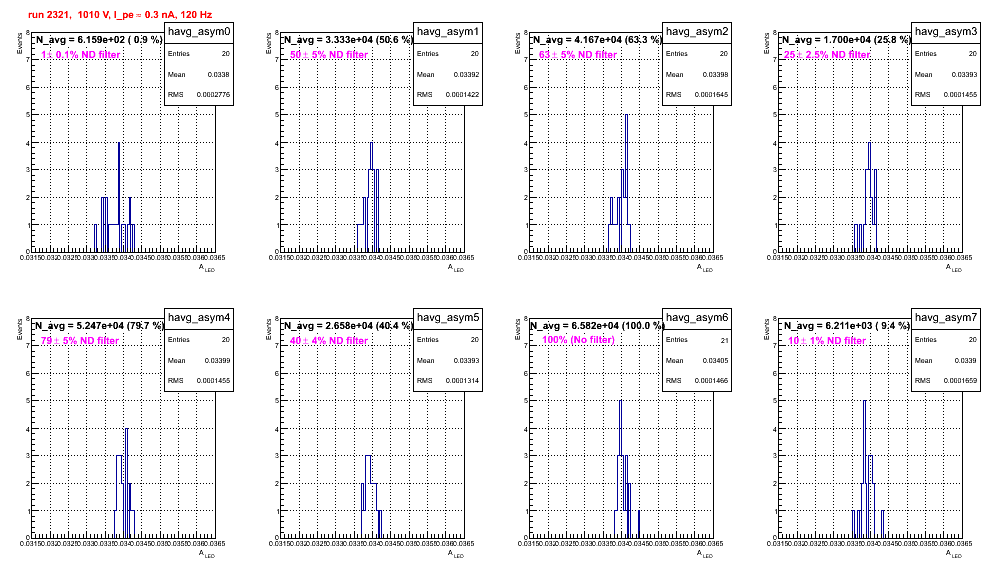Click the Entries 21 row in havg_asym6

click(x=697, y=340)
